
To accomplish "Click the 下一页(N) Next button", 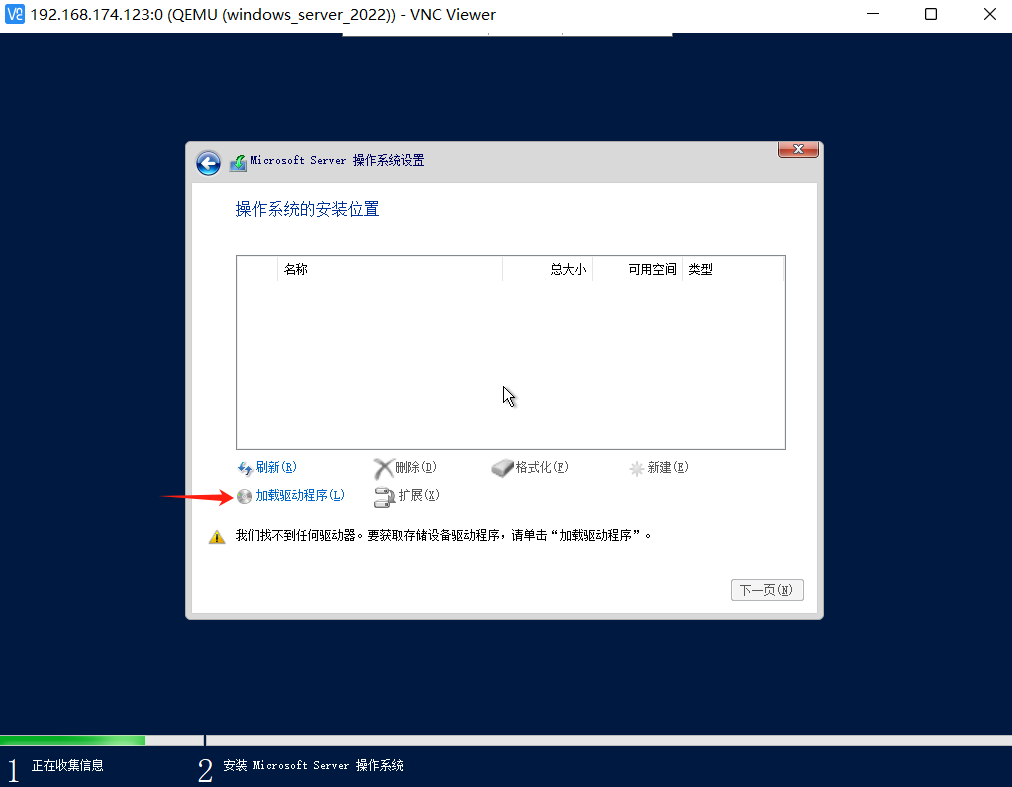I will [767, 590].
